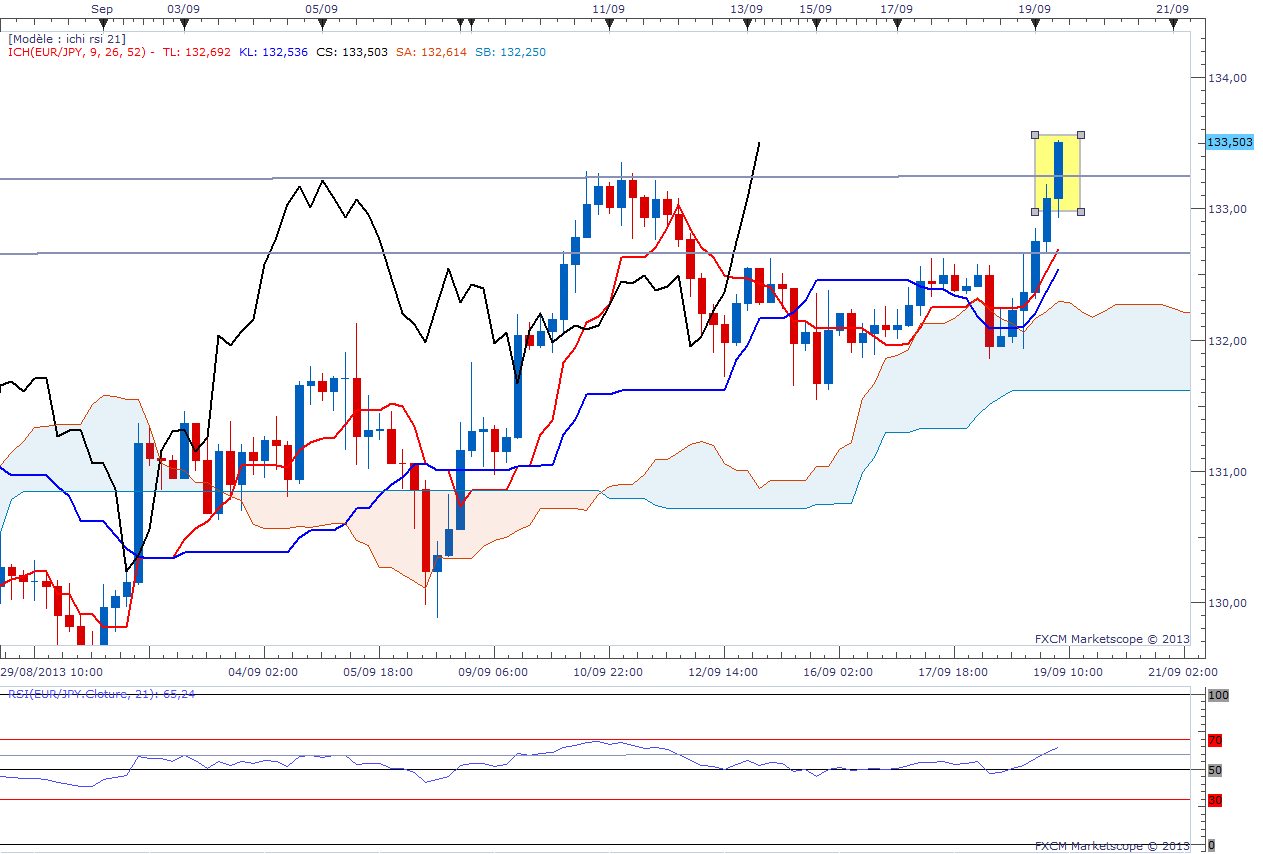The height and width of the screenshot is (854, 1263).
Task: Click the TL: 132,692 legend value
Action: (198, 52)
